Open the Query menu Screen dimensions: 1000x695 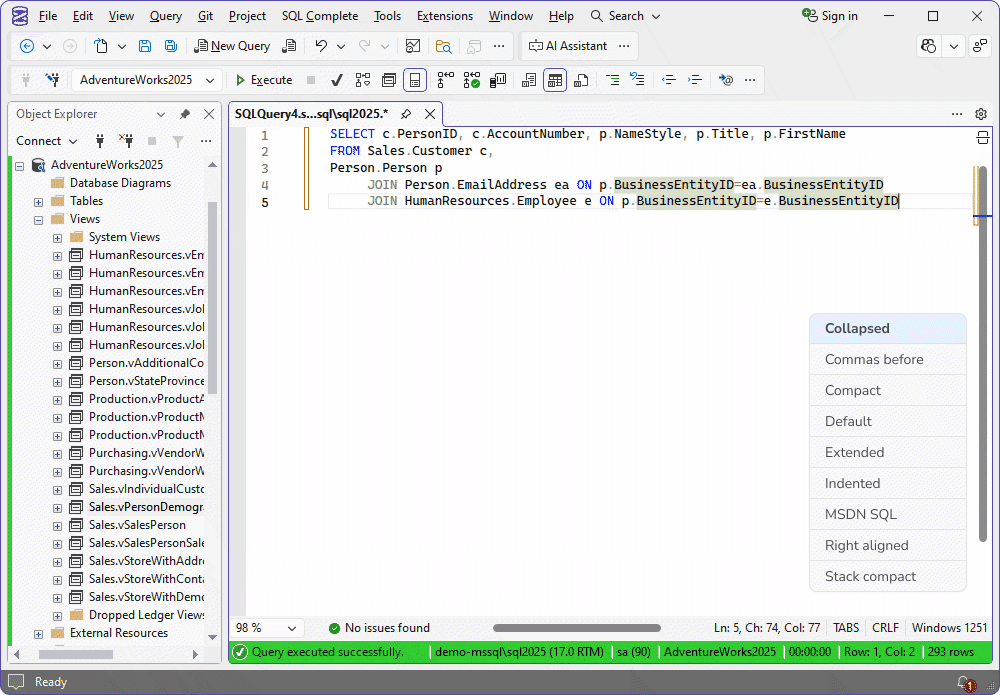tap(166, 15)
